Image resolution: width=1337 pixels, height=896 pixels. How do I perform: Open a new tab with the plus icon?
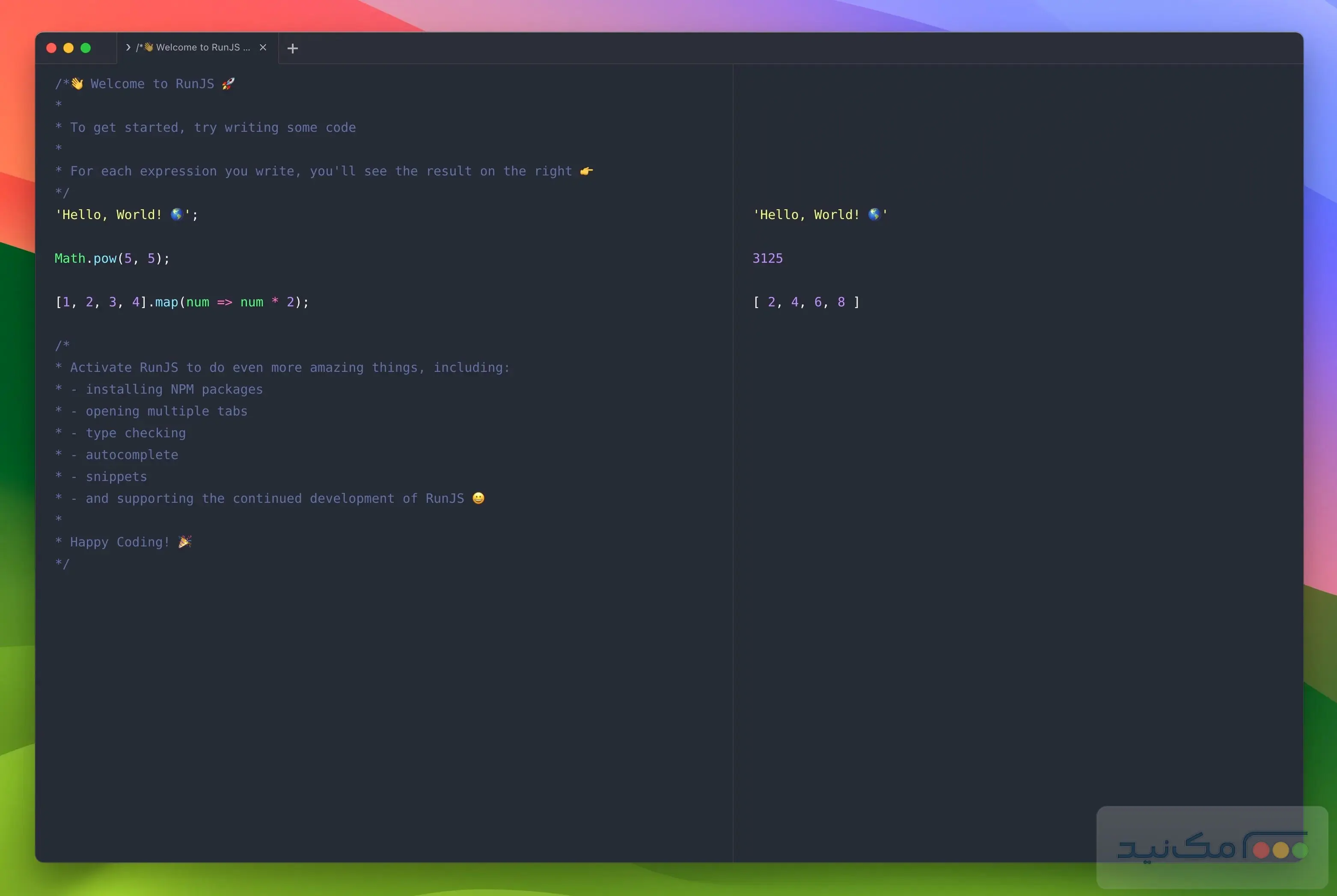point(293,49)
